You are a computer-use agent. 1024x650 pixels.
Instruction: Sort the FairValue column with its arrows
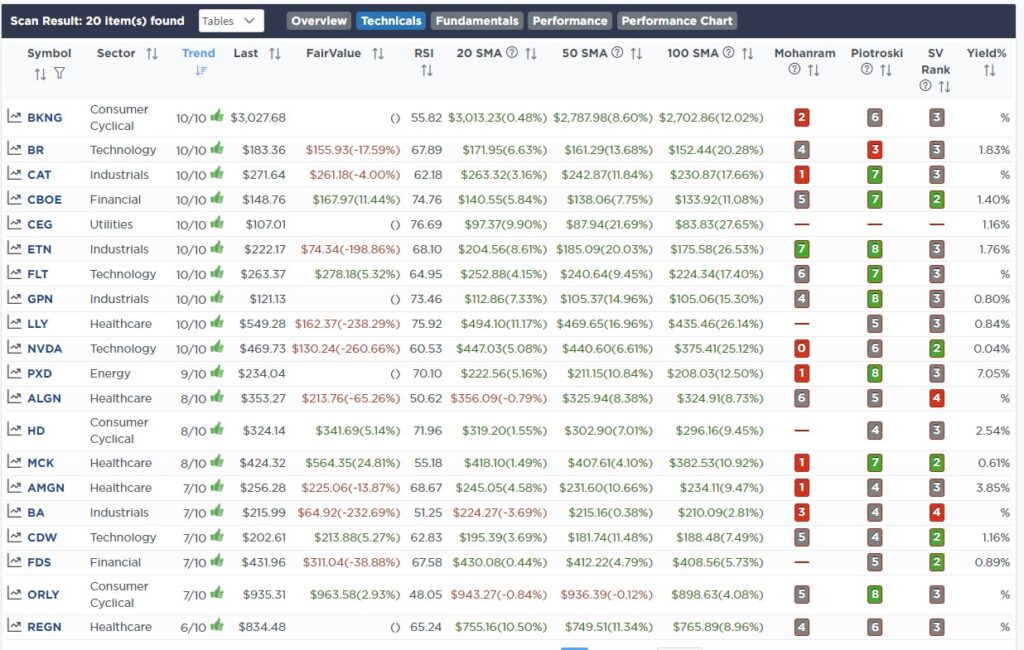point(377,54)
